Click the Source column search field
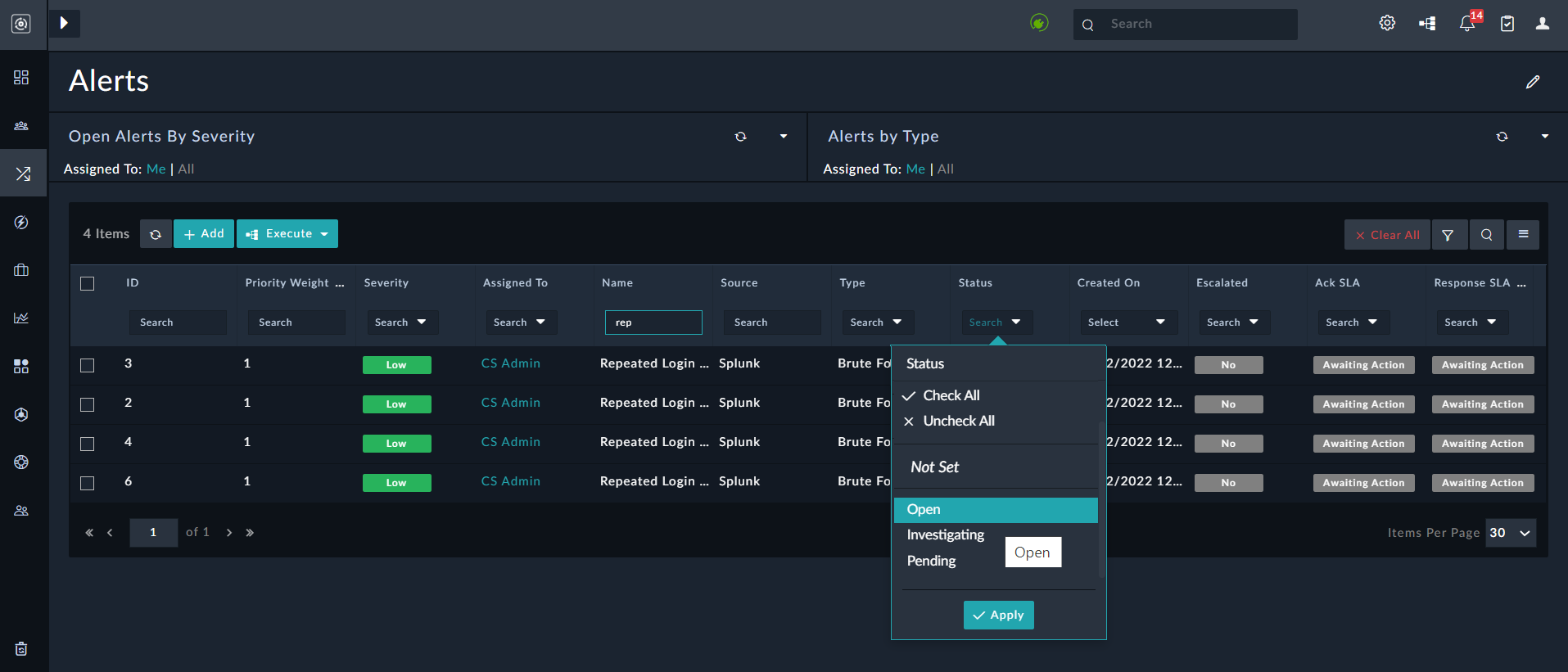This screenshot has width=1568, height=672. click(772, 322)
